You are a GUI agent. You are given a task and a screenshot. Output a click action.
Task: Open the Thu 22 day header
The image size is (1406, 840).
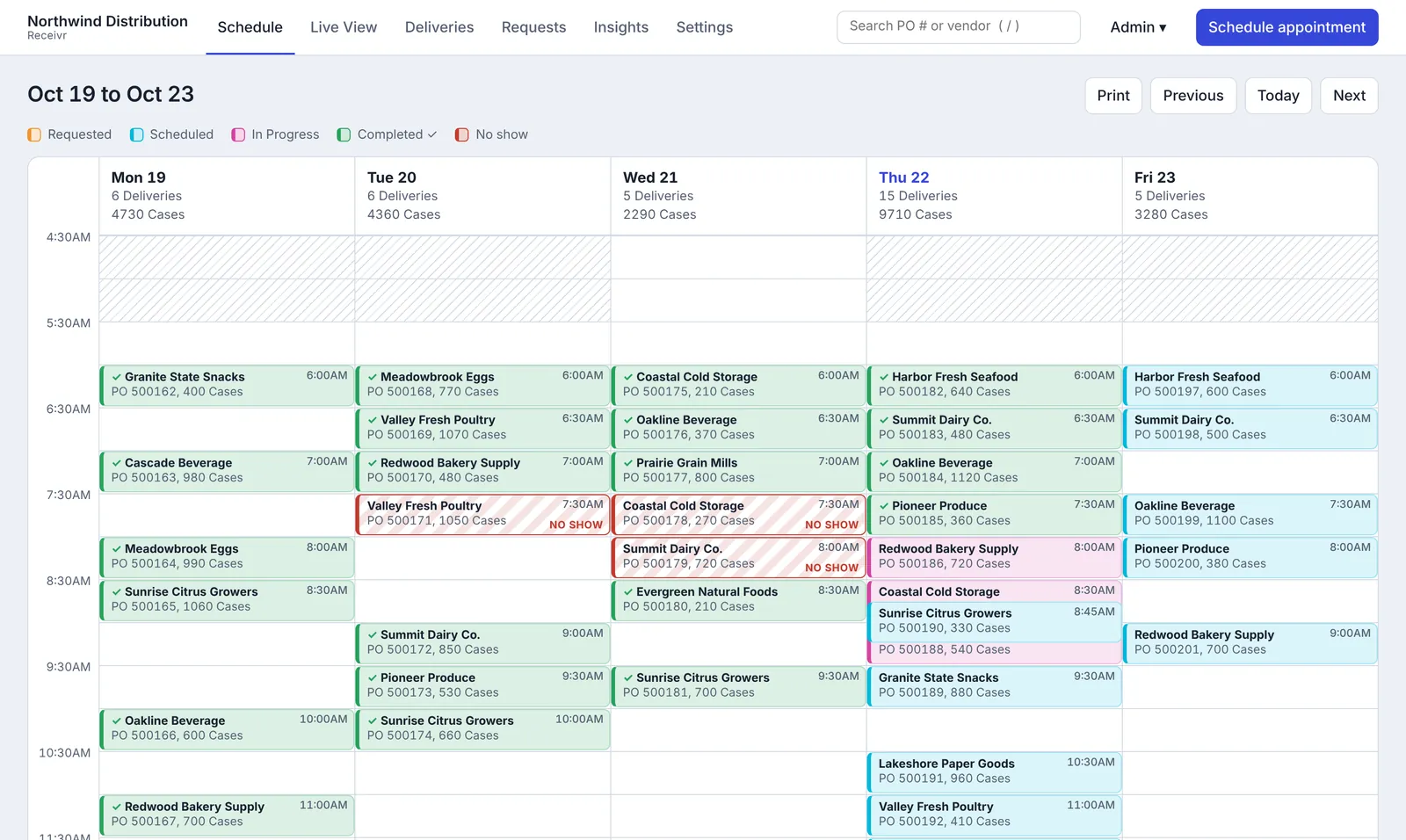(x=904, y=177)
